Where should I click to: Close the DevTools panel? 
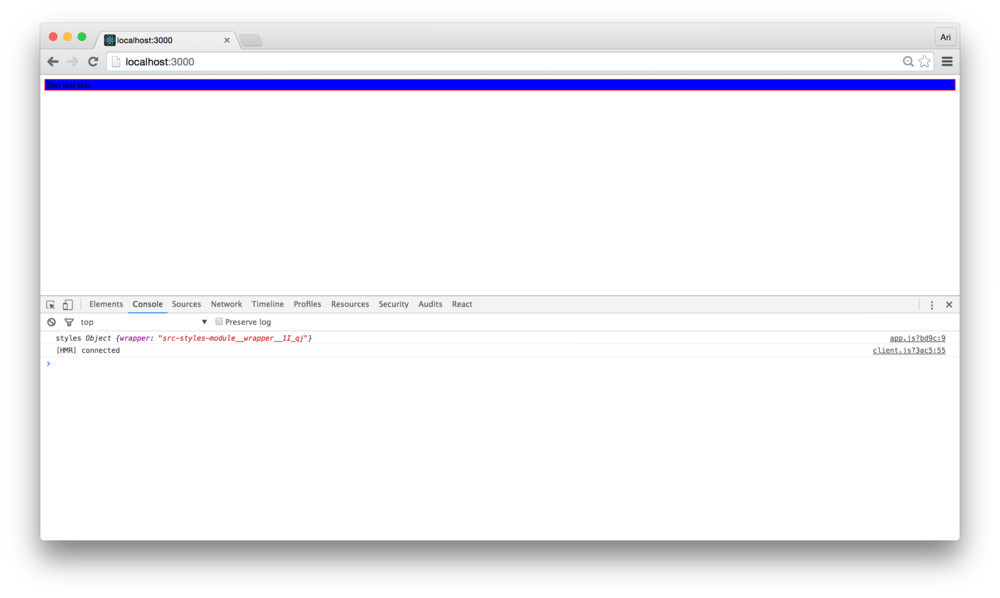pos(949,305)
